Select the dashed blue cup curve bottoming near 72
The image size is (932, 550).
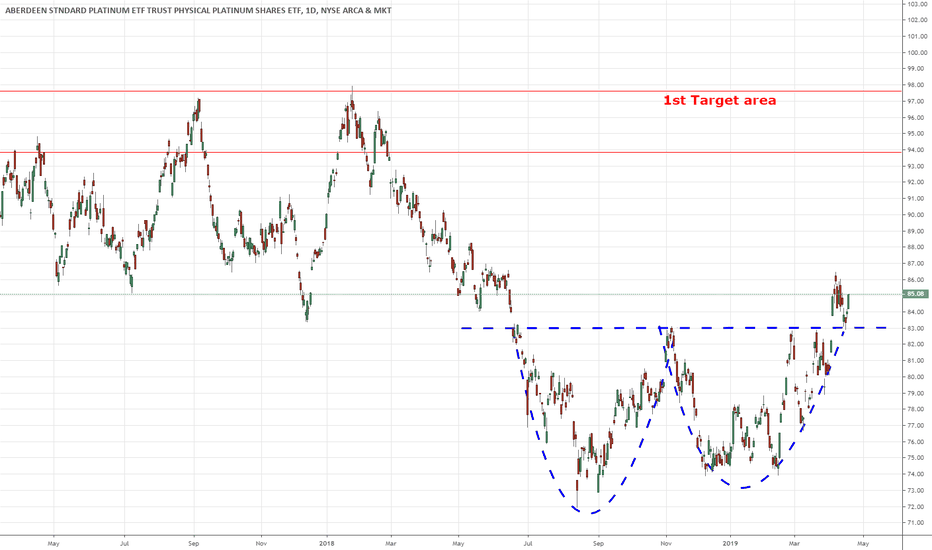(x=591, y=513)
